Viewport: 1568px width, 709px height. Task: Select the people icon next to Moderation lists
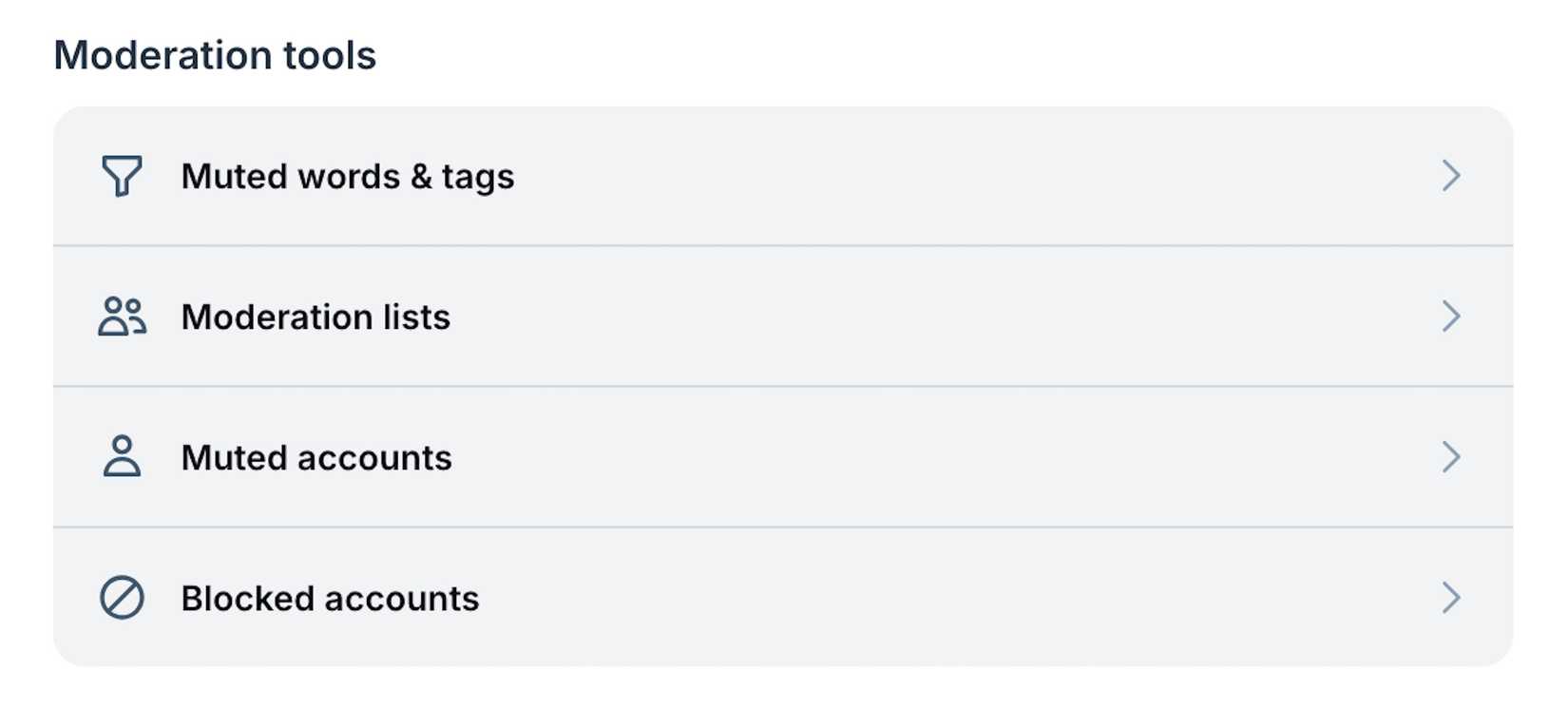pyautogui.click(x=122, y=316)
